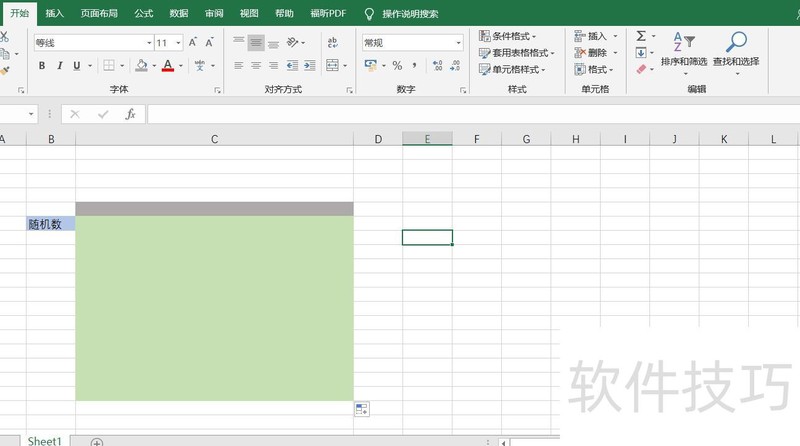Switch to 页面布局 tab
800x446 pixels.
tap(99, 13)
